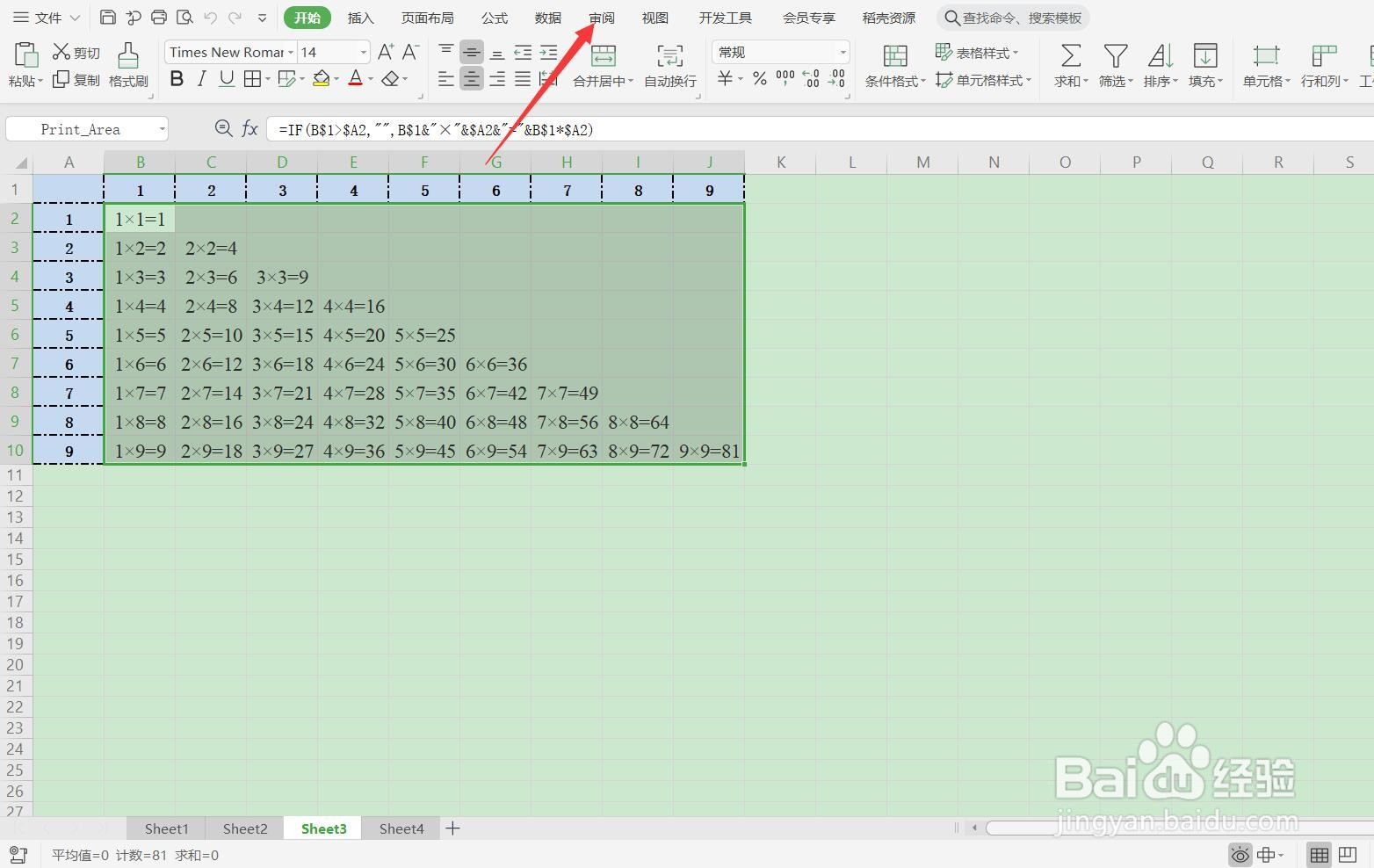Expand the Table Style (表格样式) dropdown
The image size is (1374, 868).
pos(1016,53)
